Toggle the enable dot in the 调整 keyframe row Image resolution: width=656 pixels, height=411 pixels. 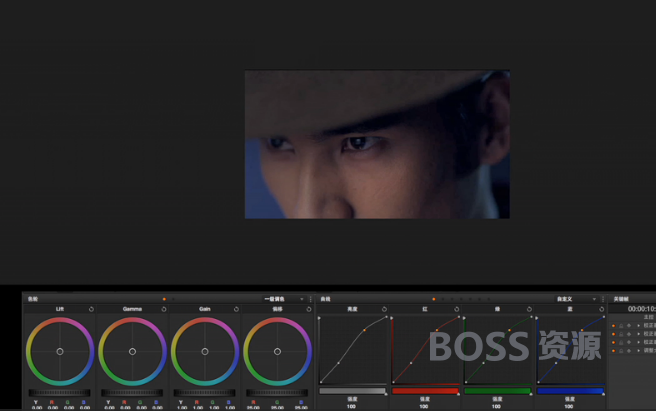click(x=613, y=351)
